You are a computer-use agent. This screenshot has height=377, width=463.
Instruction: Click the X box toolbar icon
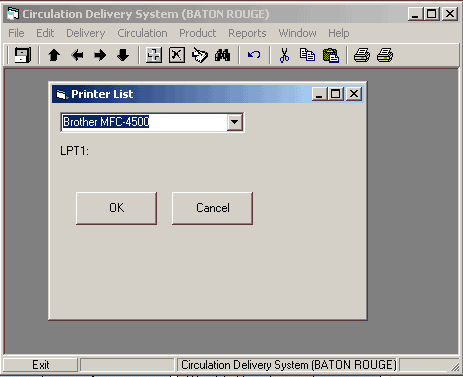(177, 55)
